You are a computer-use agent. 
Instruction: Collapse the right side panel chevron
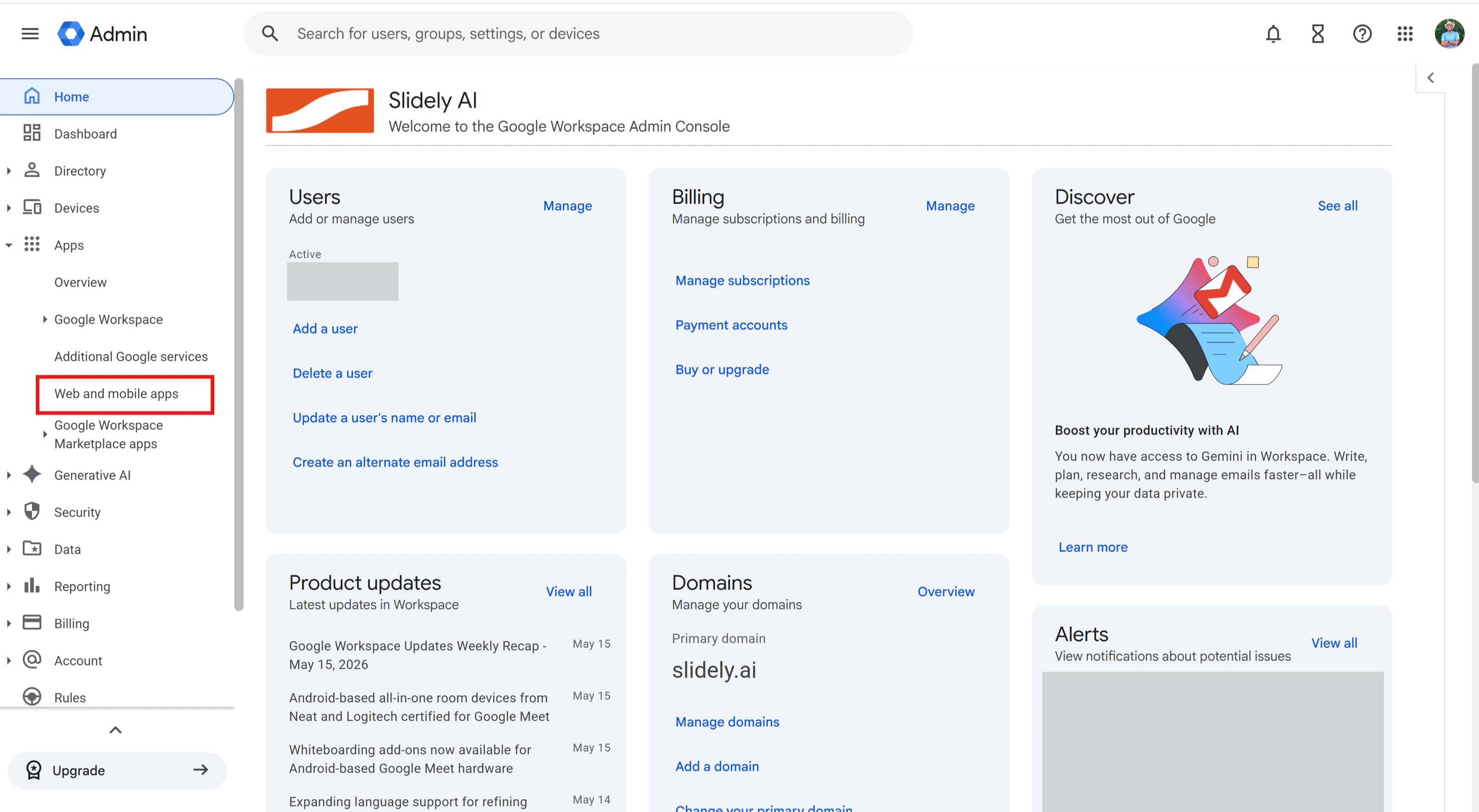tap(1431, 78)
